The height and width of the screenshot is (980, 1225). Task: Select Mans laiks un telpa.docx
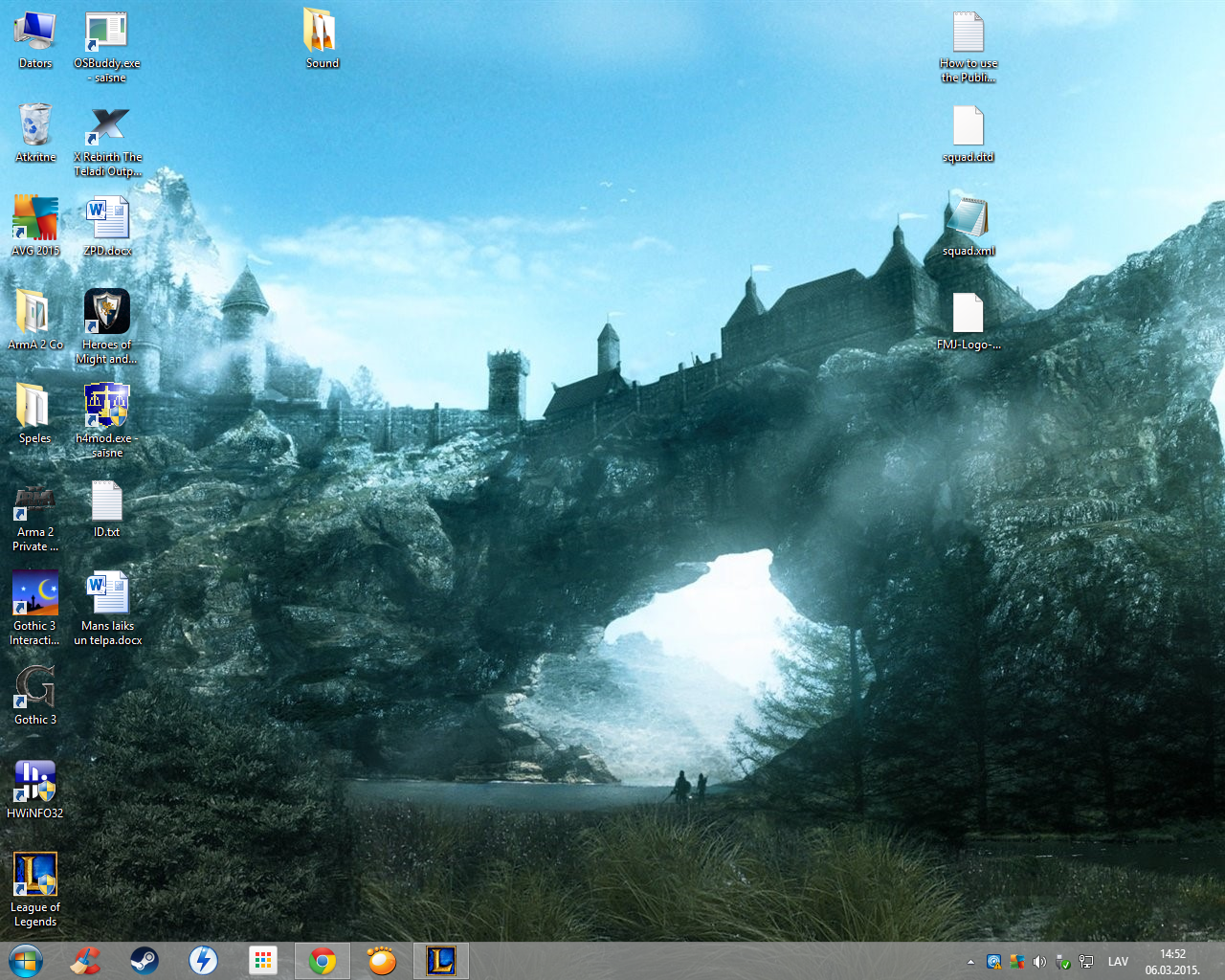coord(107,609)
